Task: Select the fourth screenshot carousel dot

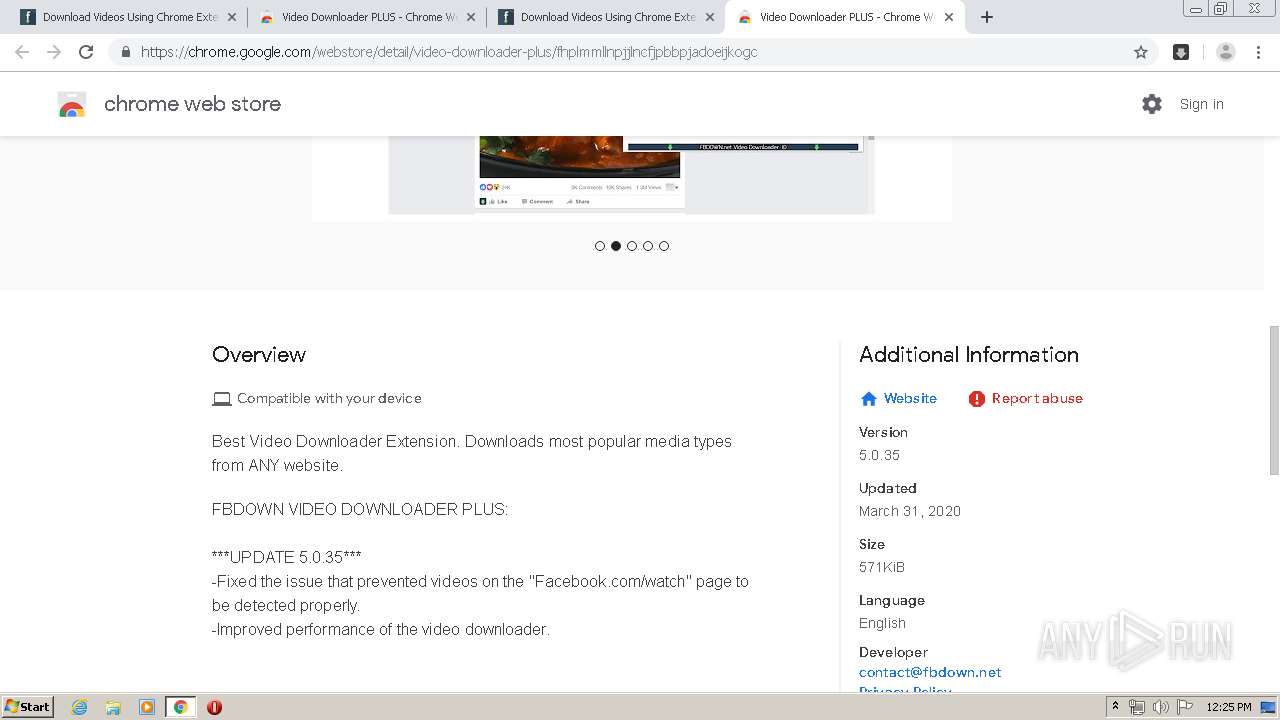Action: point(648,246)
